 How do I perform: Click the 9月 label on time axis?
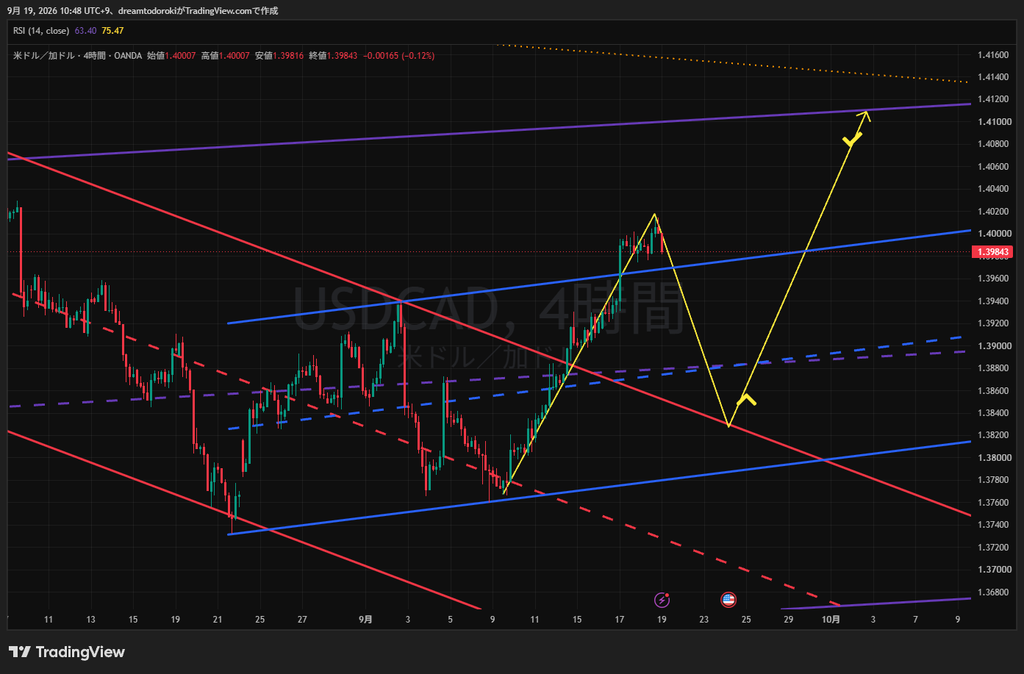click(366, 619)
